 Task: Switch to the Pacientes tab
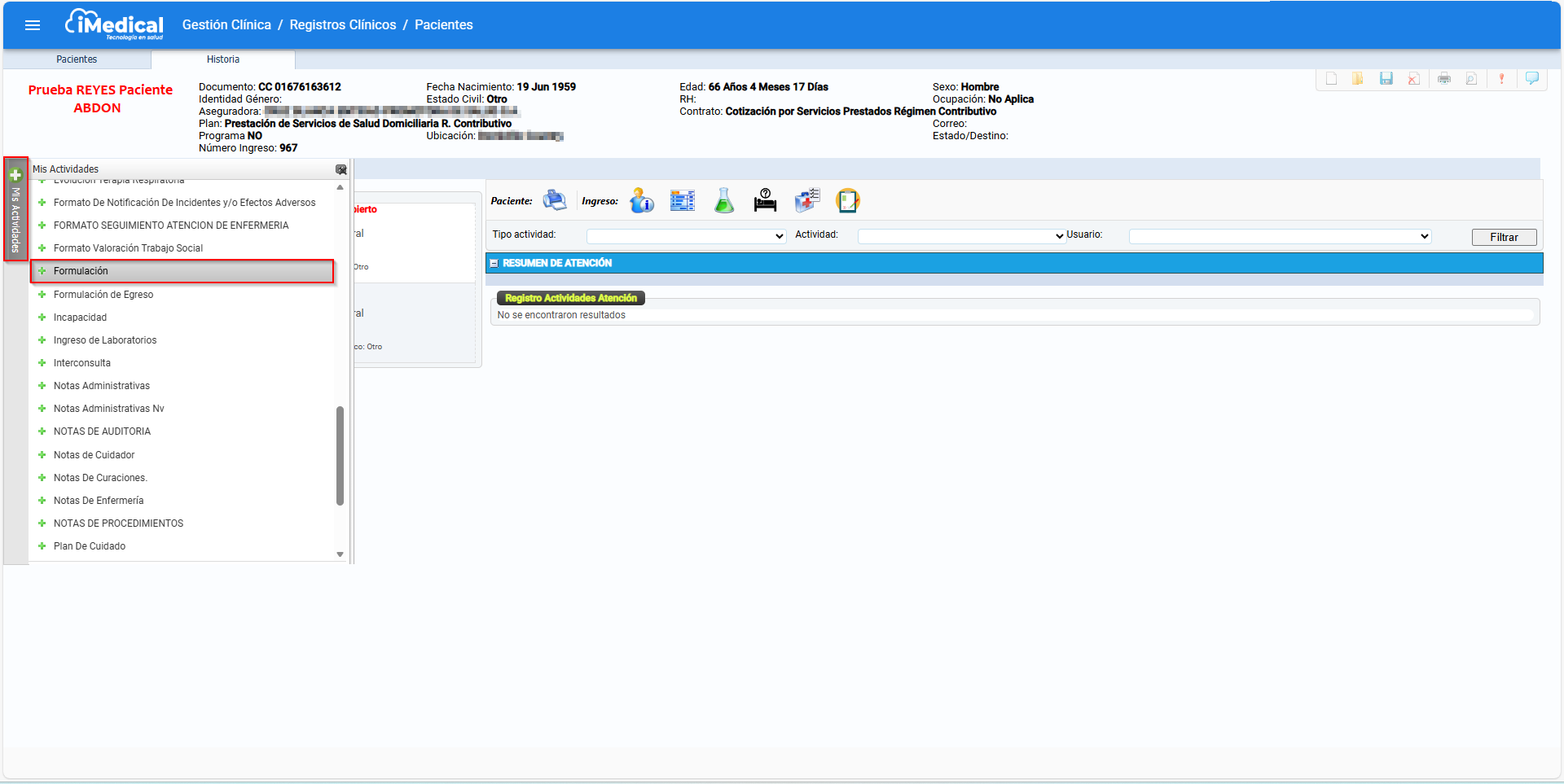(77, 59)
